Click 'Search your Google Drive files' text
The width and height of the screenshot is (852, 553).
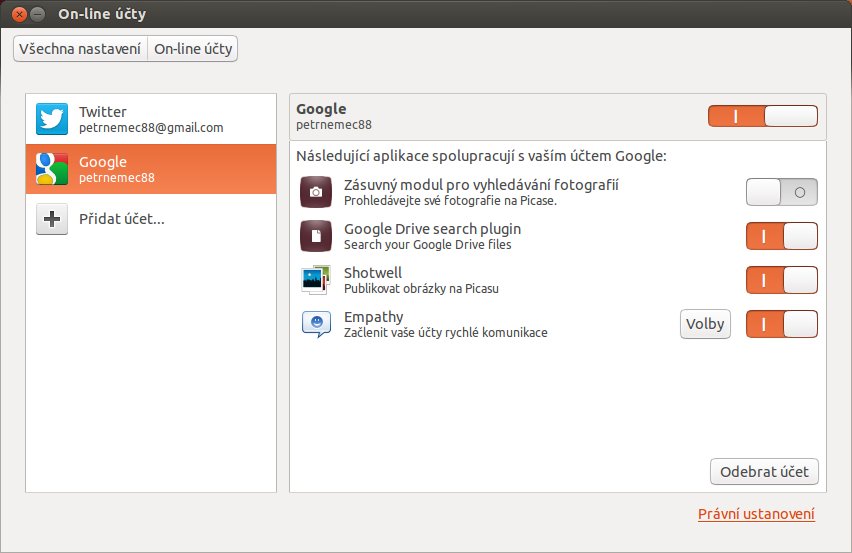pos(428,244)
